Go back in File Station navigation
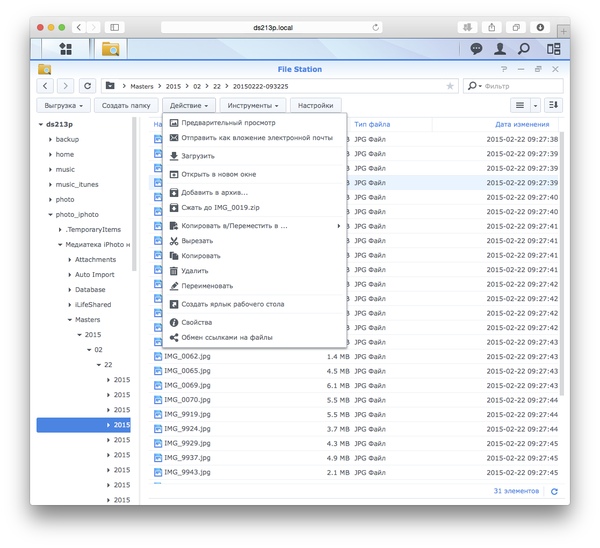The width and height of the screenshot is (600, 548). pos(45,86)
